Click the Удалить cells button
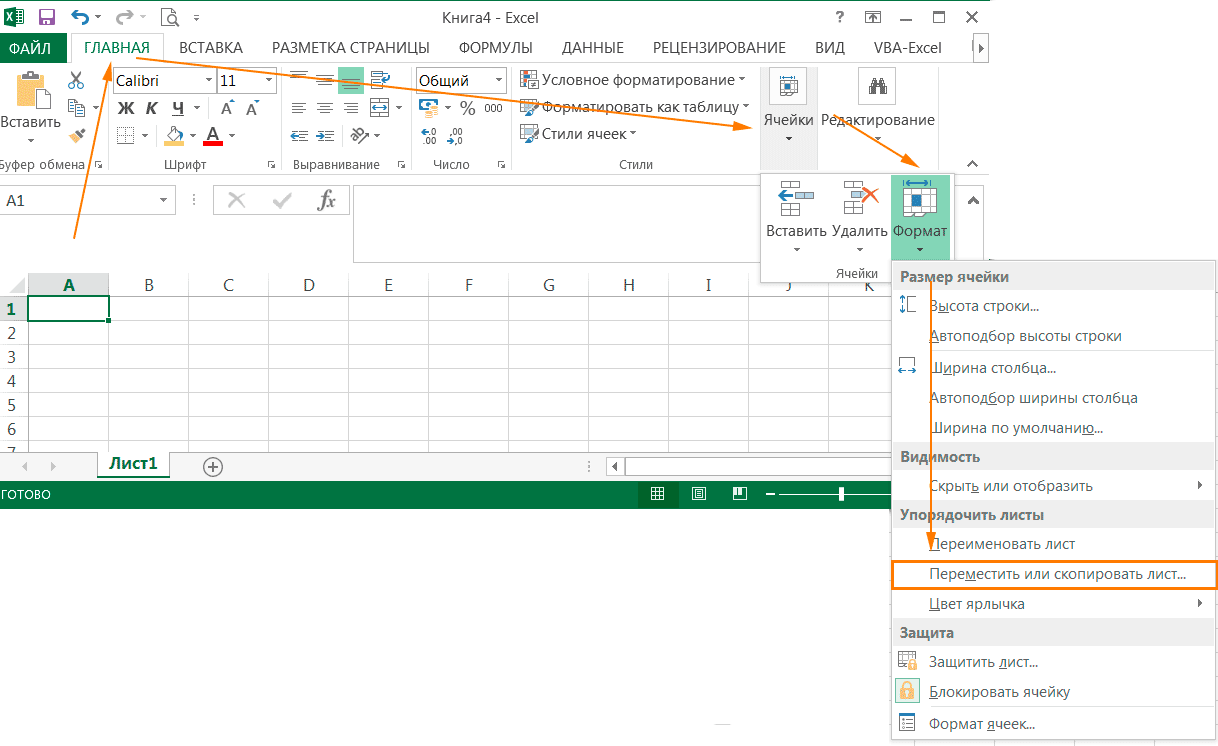The image size is (1218, 746). pos(859,217)
